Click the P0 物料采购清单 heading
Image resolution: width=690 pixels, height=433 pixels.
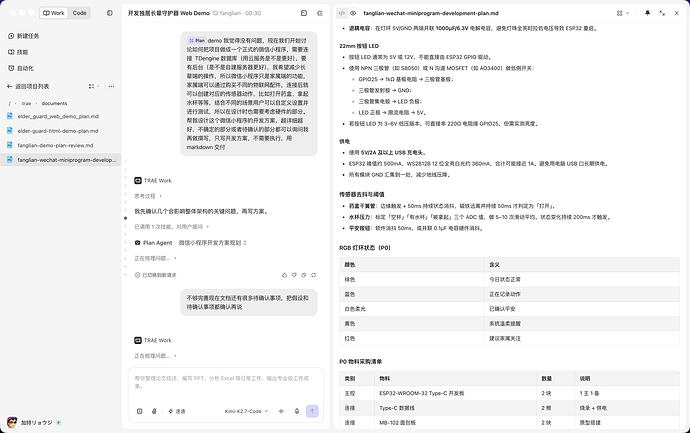(x=360, y=361)
